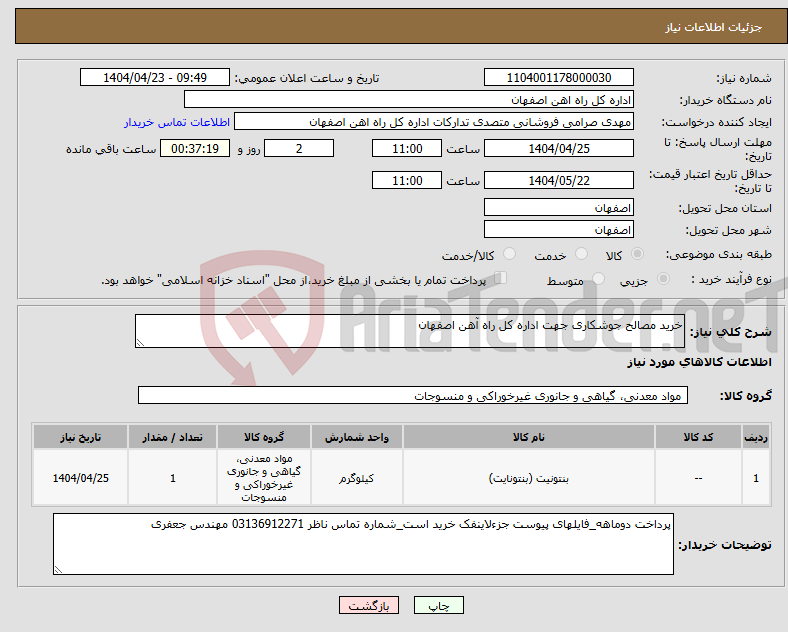Select the خدمت radio button
The width and height of the screenshot is (788, 632).
tap(581, 254)
